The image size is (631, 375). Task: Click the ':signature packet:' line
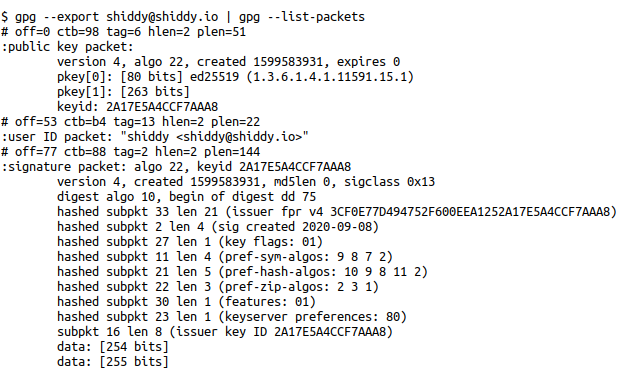176,167
